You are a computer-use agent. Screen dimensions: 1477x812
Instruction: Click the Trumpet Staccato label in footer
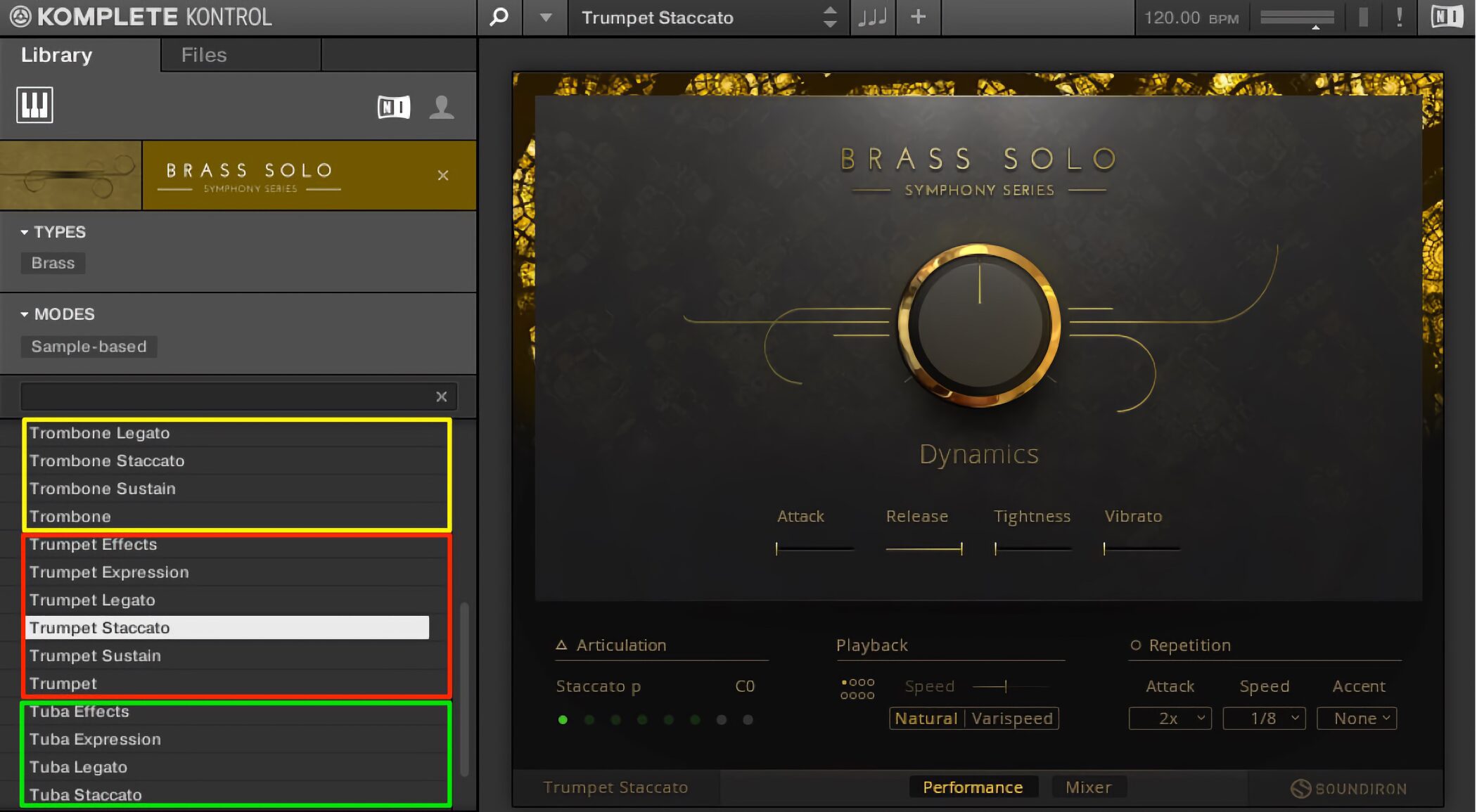click(615, 787)
